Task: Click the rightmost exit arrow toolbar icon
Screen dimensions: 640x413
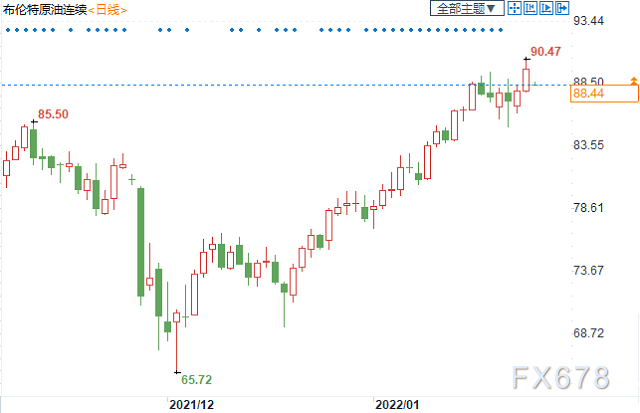Action: click(x=561, y=9)
